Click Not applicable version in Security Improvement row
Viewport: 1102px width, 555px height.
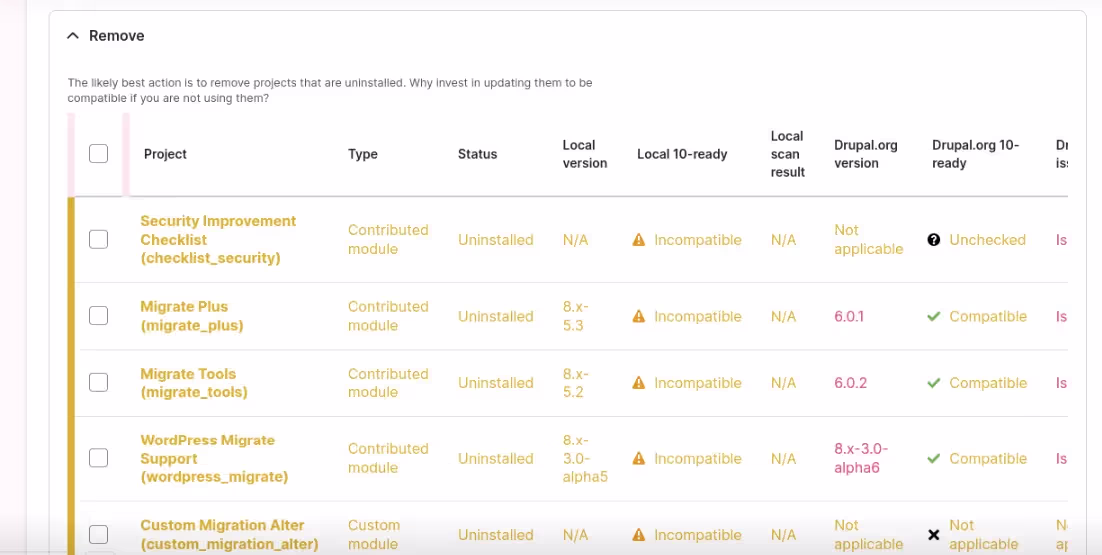click(869, 240)
